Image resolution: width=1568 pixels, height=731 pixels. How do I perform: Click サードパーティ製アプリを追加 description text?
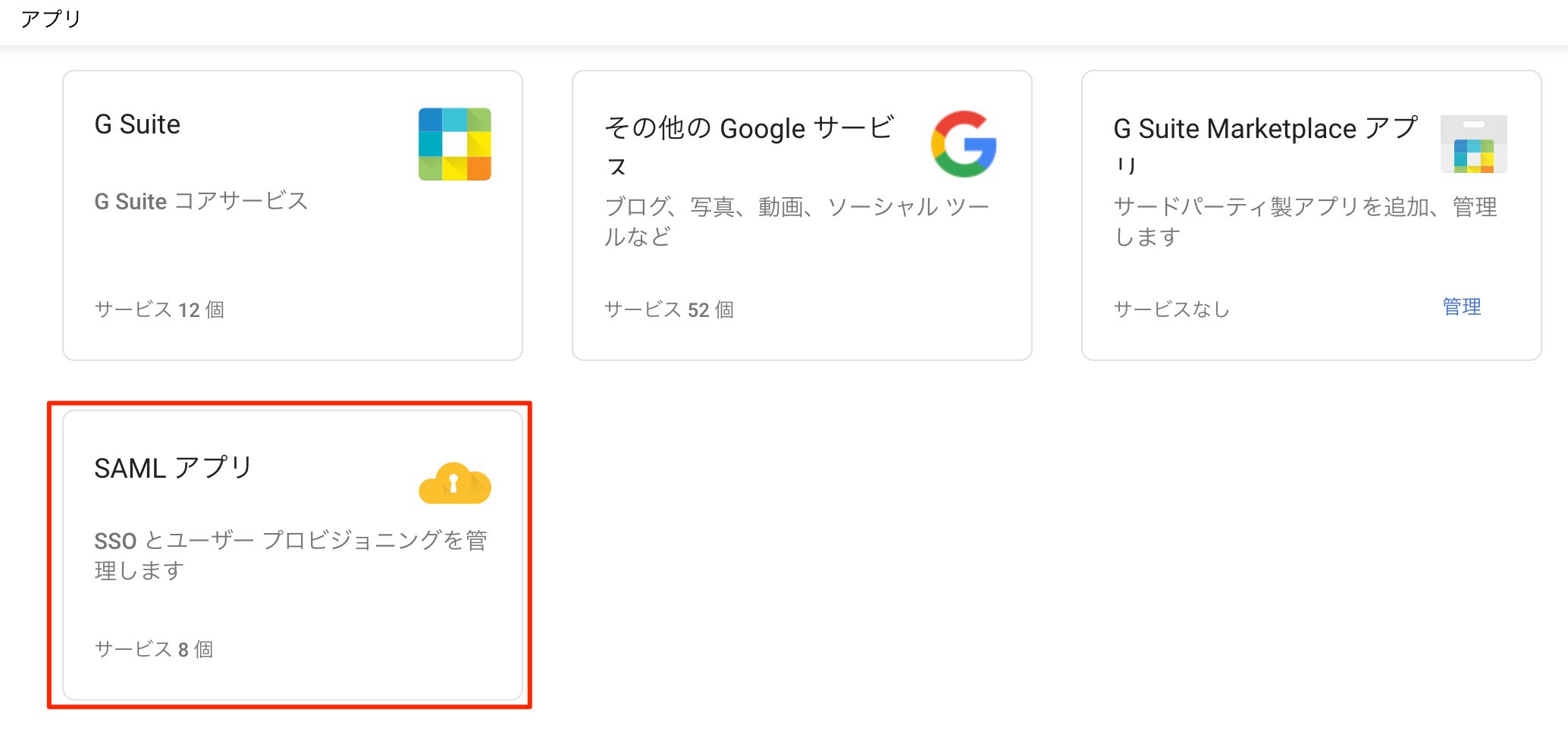click(1306, 221)
